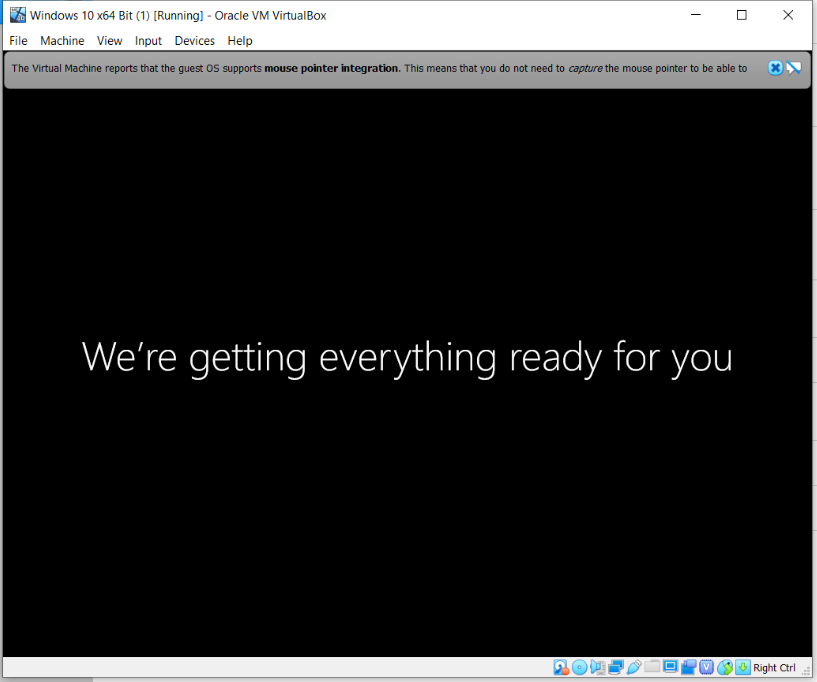Click the virtualization features chip icon
This screenshot has width=817, height=682.
tap(707, 667)
